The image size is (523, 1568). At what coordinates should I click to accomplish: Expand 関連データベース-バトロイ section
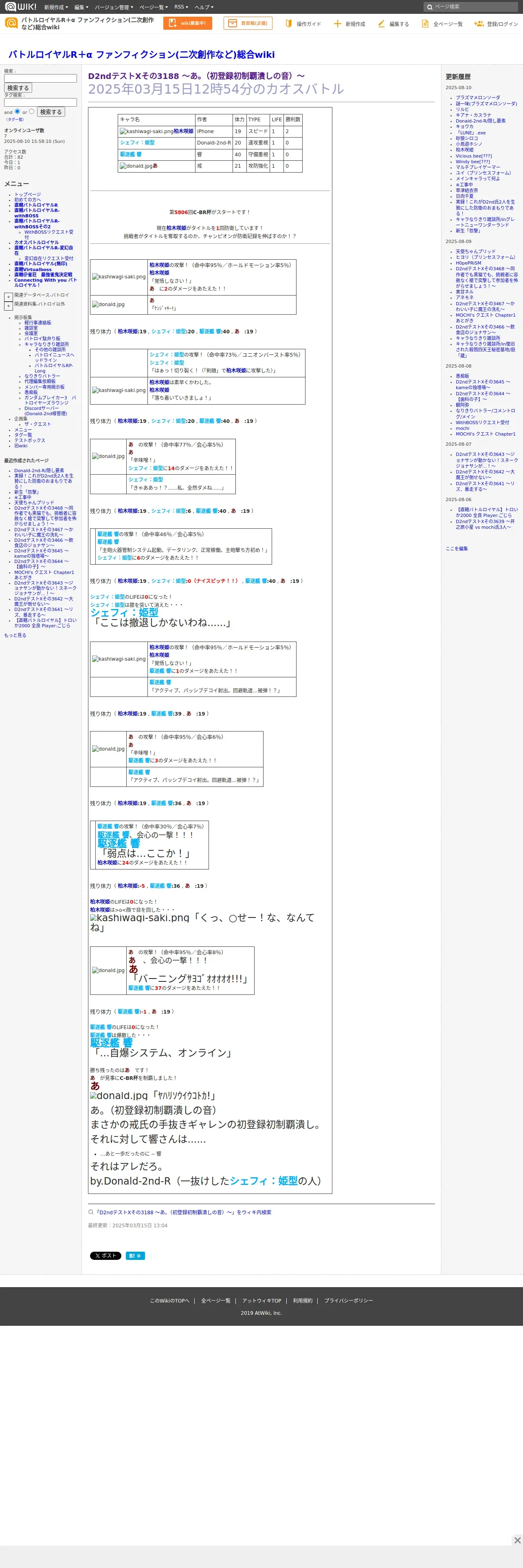[9, 296]
